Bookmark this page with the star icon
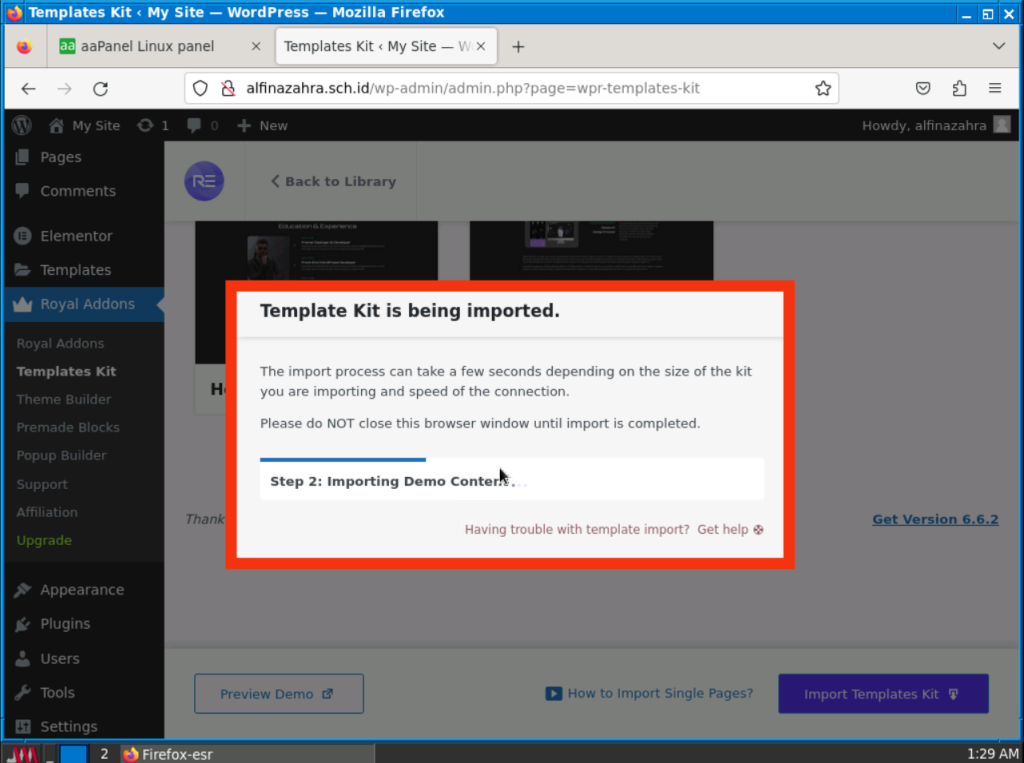The height and width of the screenshot is (763, 1024). 823,88
